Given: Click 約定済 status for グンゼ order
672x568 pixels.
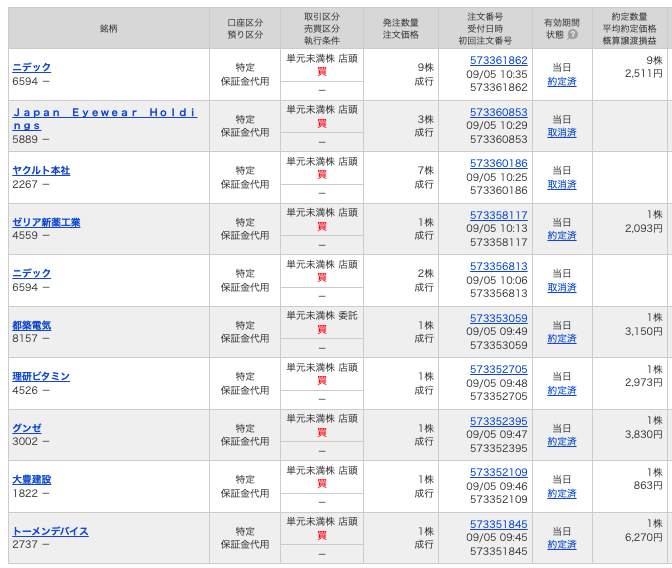Looking at the screenshot, I should tap(562, 442).
